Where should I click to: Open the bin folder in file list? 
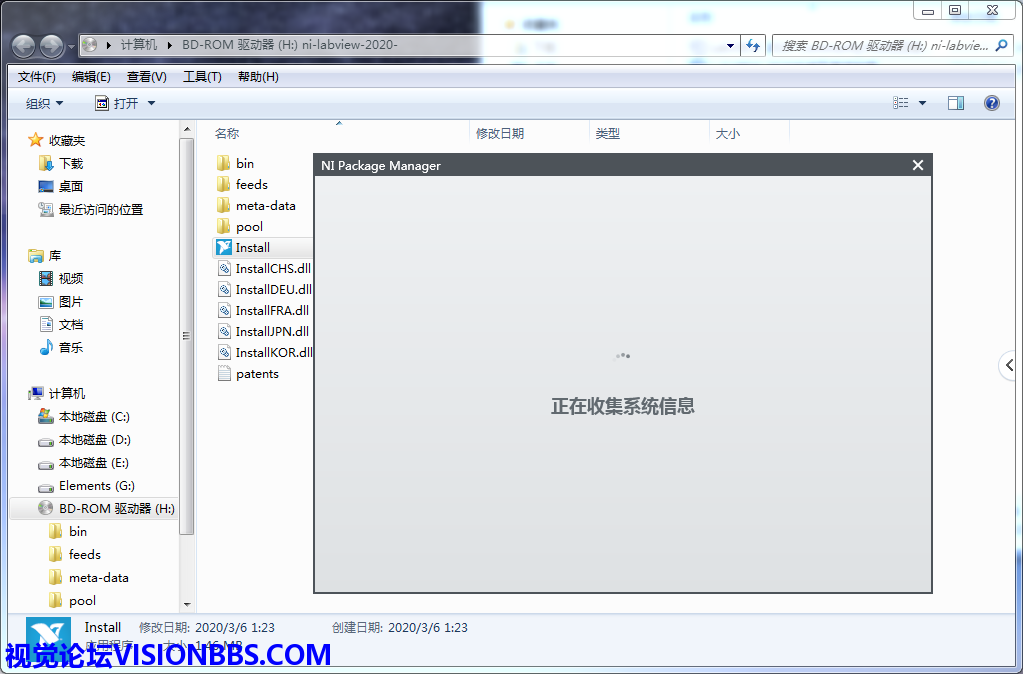click(244, 164)
